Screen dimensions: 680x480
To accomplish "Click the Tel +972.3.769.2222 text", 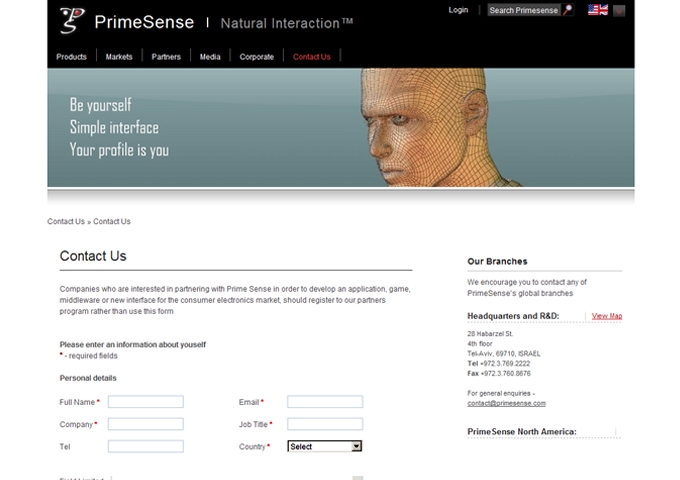I will (x=498, y=364).
